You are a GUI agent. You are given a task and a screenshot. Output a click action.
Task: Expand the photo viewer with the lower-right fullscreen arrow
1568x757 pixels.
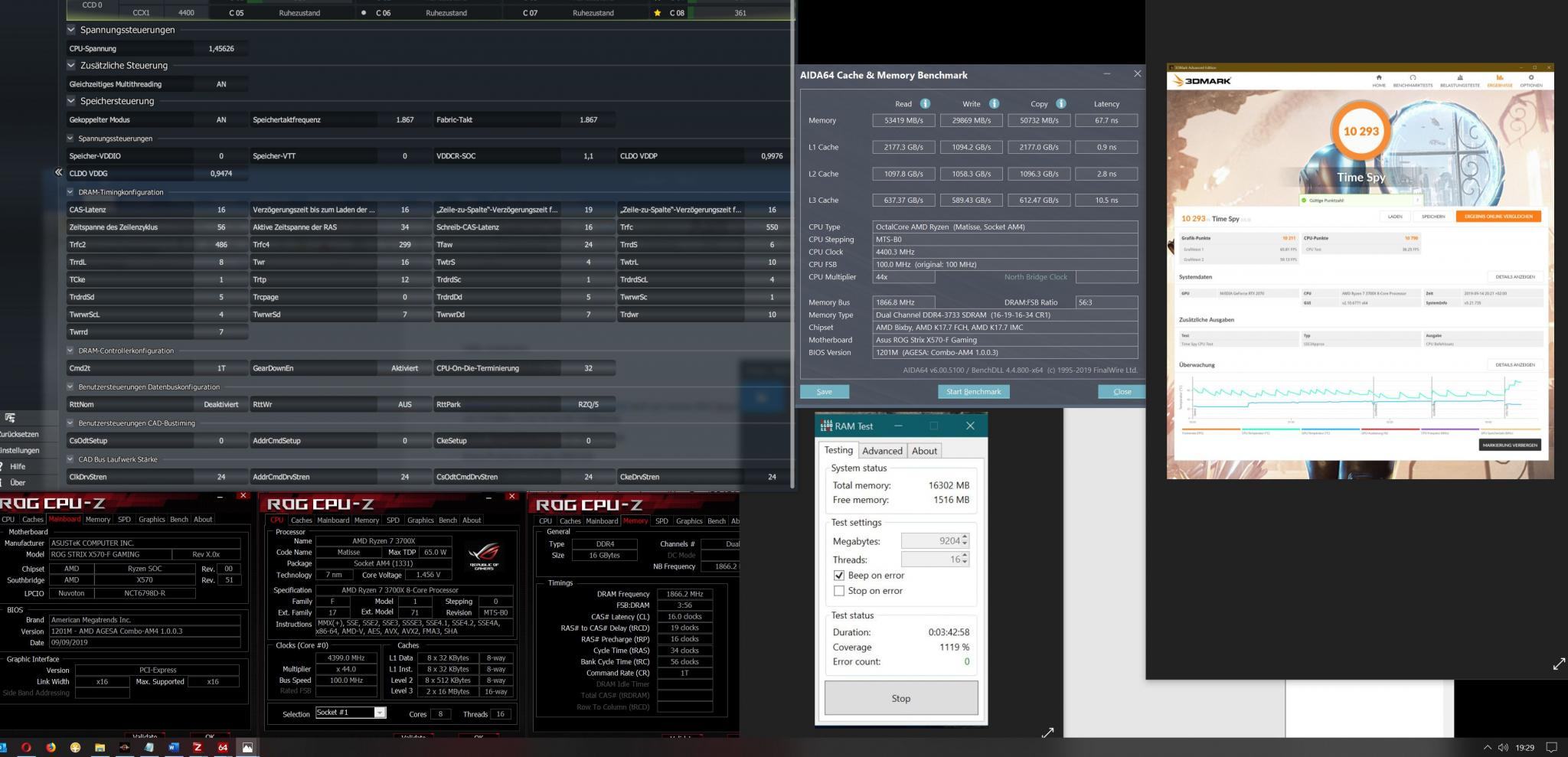coord(1559,664)
